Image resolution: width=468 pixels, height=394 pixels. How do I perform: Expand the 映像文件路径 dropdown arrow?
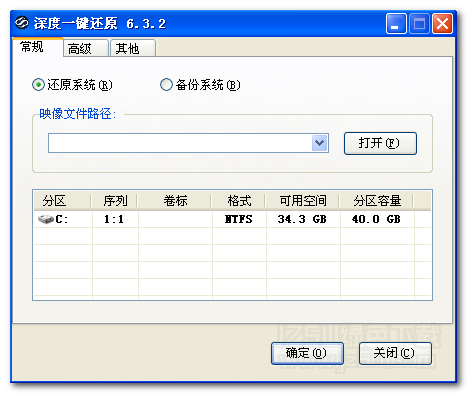click(319, 143)
